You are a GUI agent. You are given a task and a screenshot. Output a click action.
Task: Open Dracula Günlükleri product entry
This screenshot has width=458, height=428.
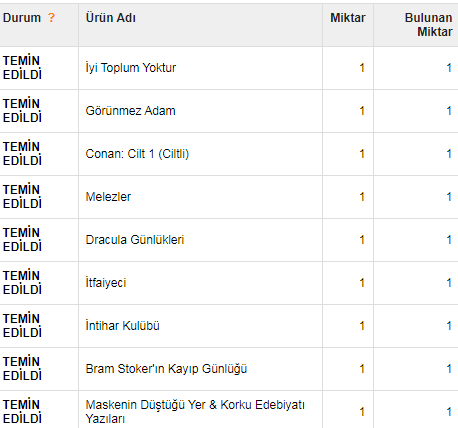[x=135, y=240]
